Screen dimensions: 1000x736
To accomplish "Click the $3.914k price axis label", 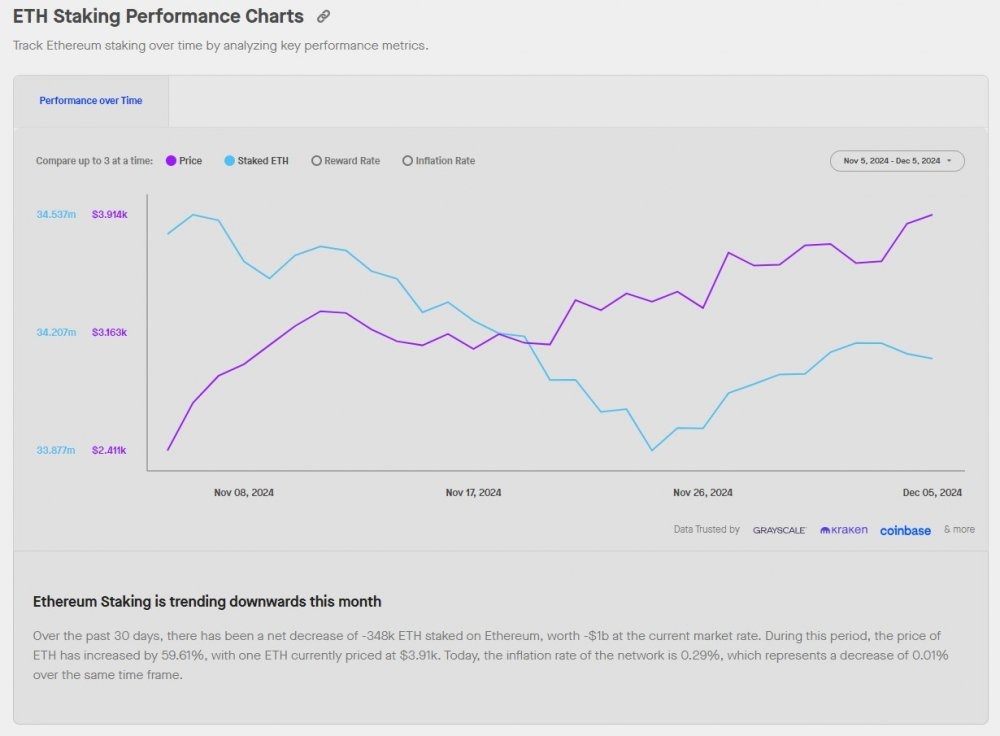I will 109,214.
